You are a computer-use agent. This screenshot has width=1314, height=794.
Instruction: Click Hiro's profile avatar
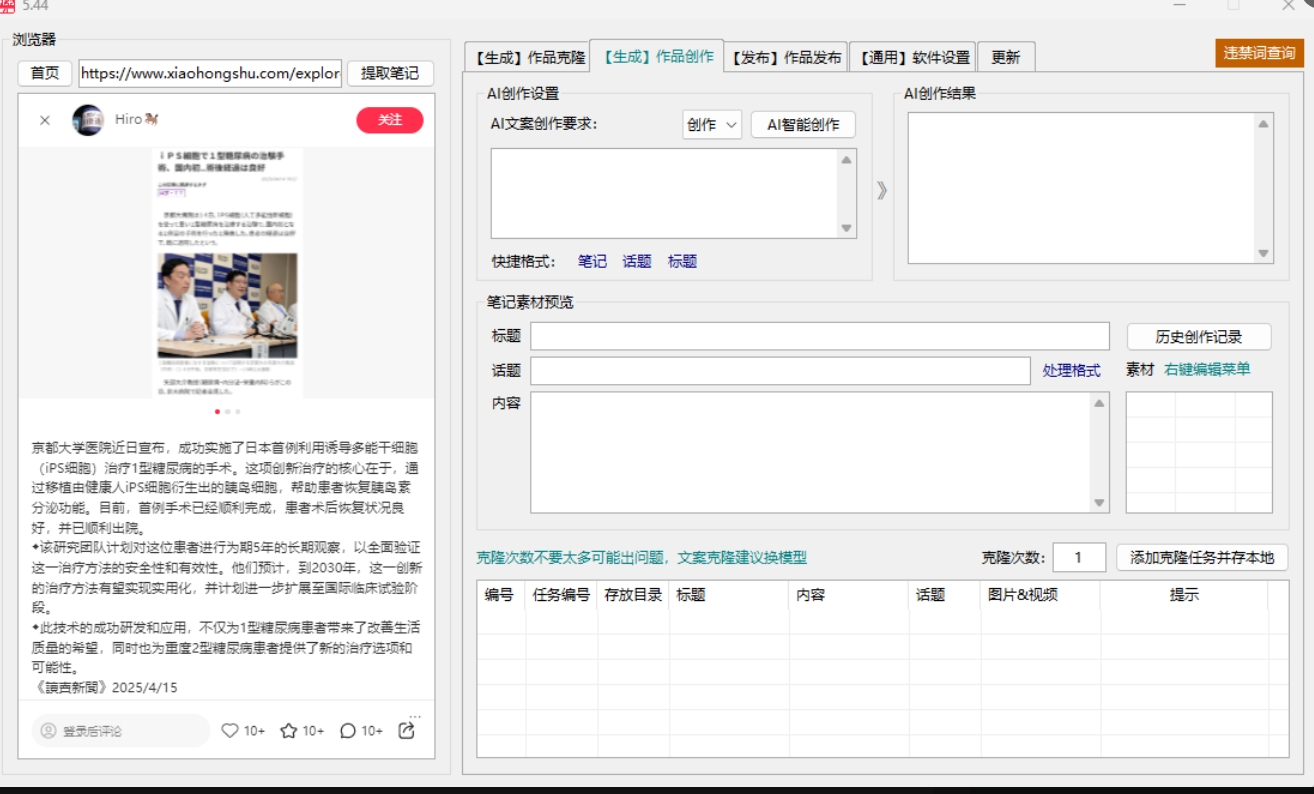tap(88, 120)
